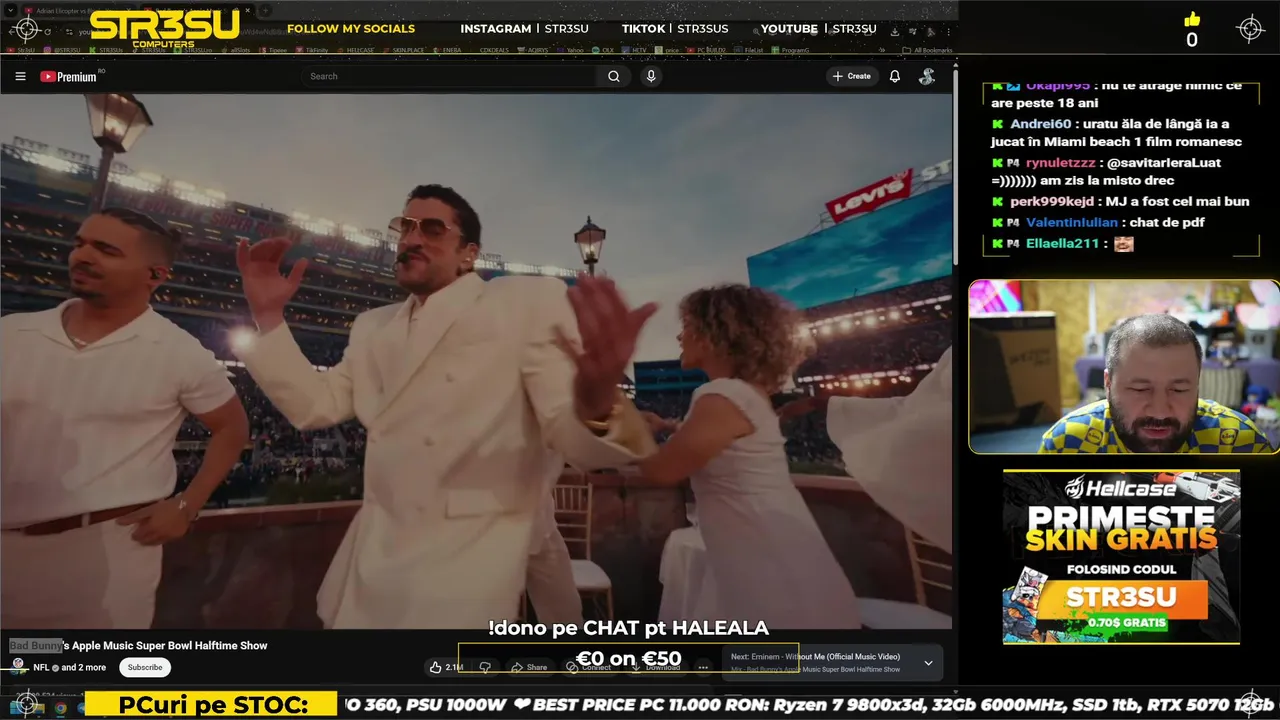Open 'NFL and 2 more' channel link
Viewport: 1280px width, 720px height.
pos(69,667)
